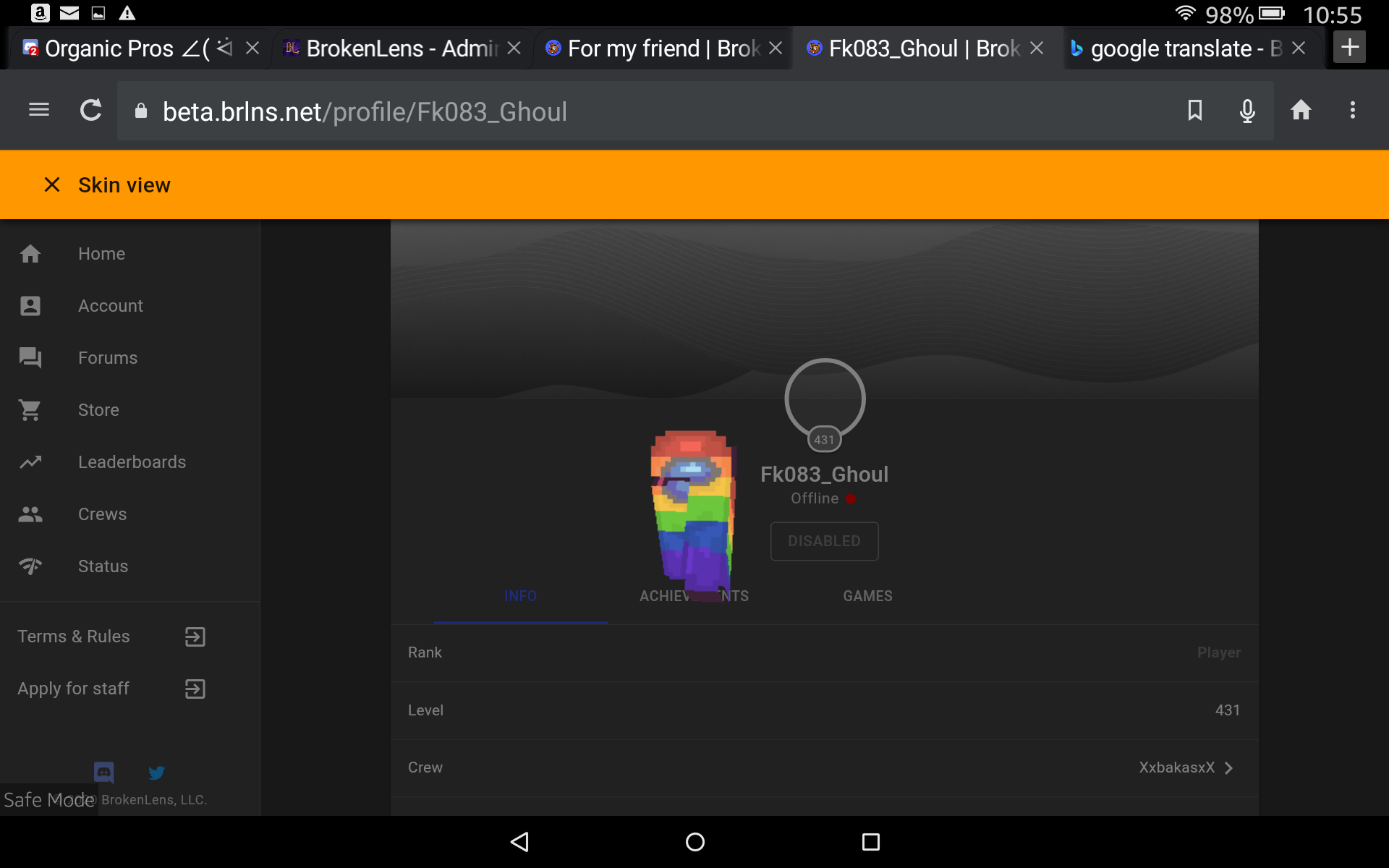Click the Apply for staff external arrow icon
The height and width of the screenshot is (868, 1389).
click(x=195, y=689)
